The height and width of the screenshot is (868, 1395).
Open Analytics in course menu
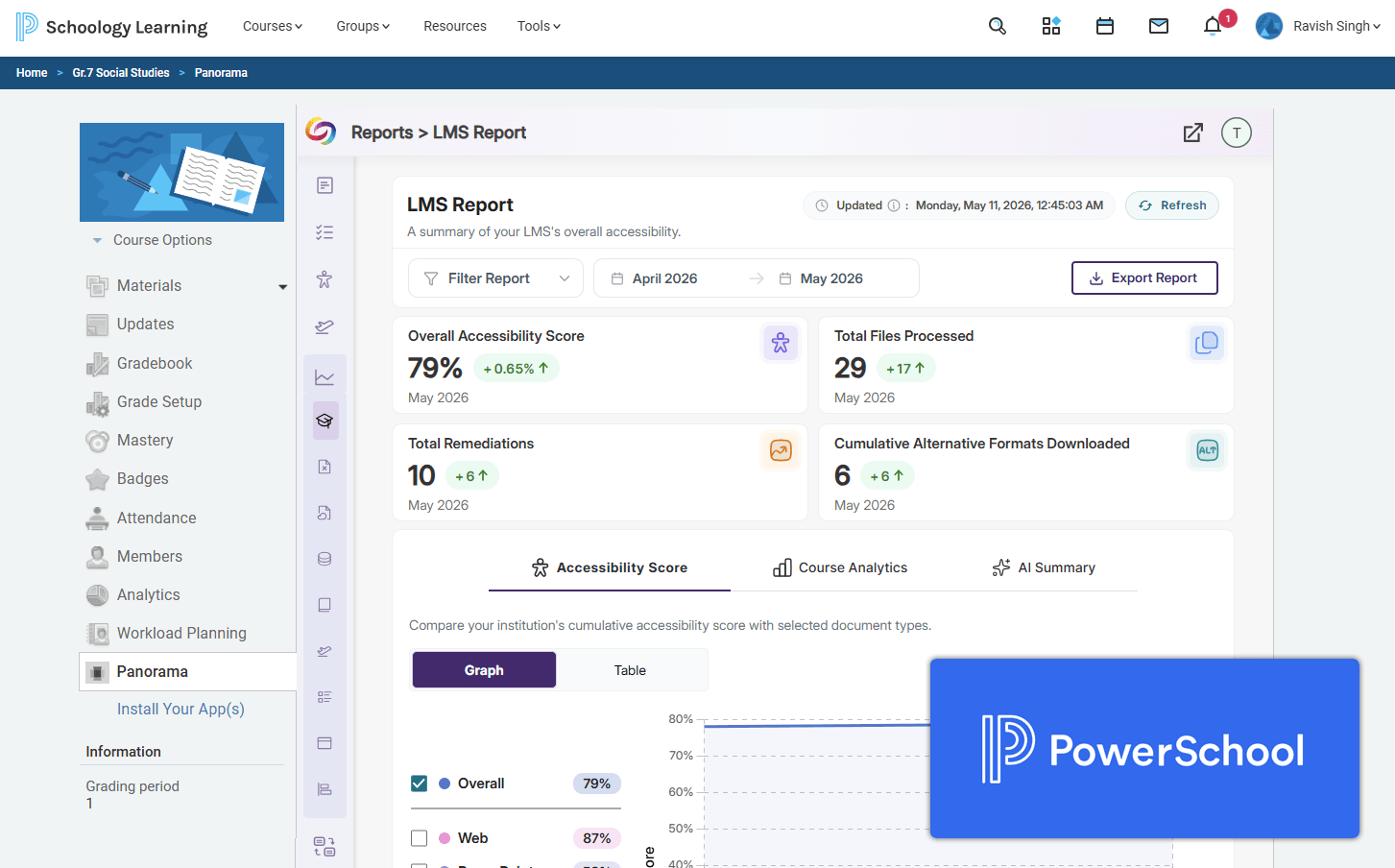click(x=149, y=594)
